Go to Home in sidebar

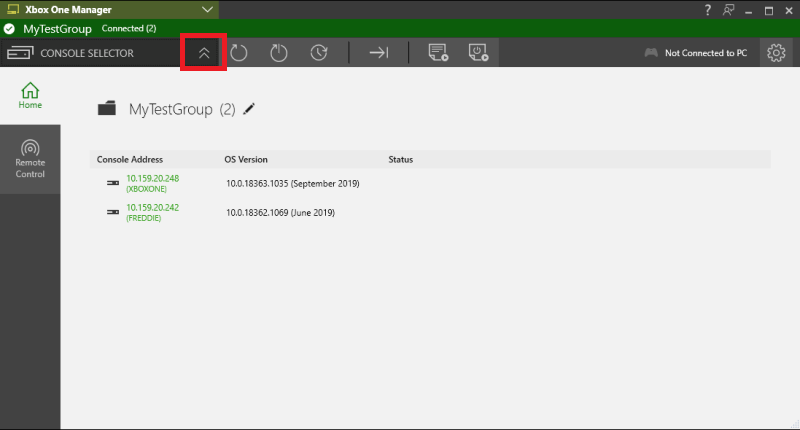click(x=30, y=96)
